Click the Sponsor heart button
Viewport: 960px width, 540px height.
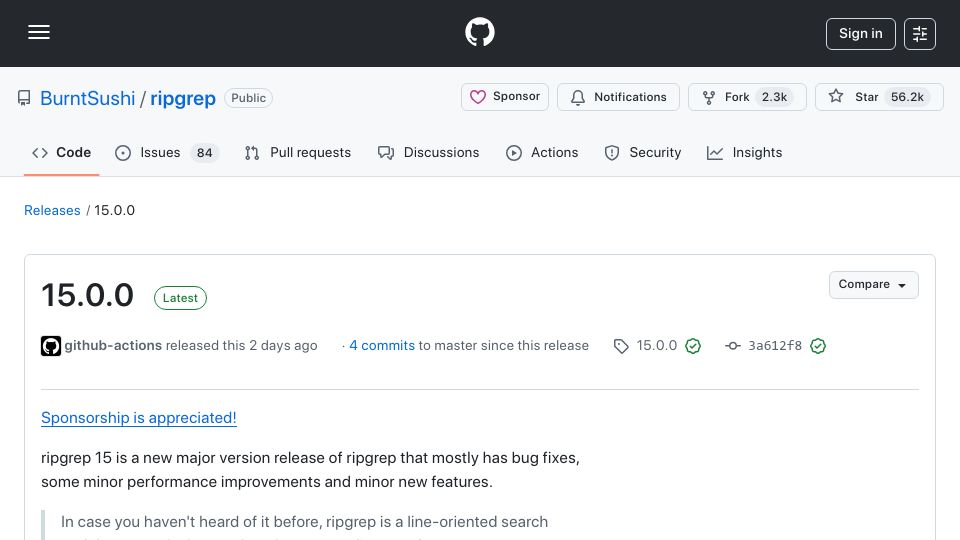coord(504,97)
